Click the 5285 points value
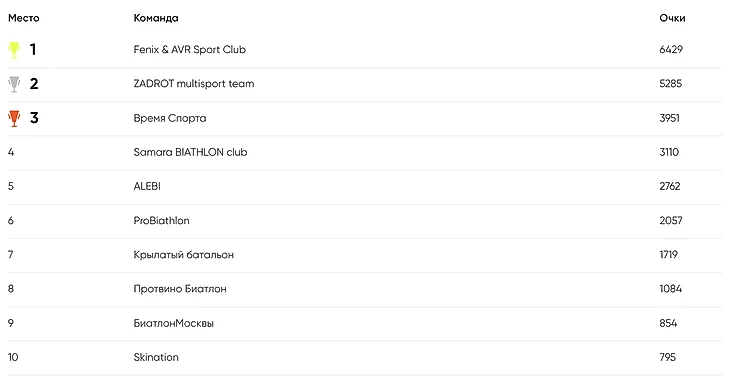Image resolution: width=730 pixels, height=377 pixels. tap(670, 84)
